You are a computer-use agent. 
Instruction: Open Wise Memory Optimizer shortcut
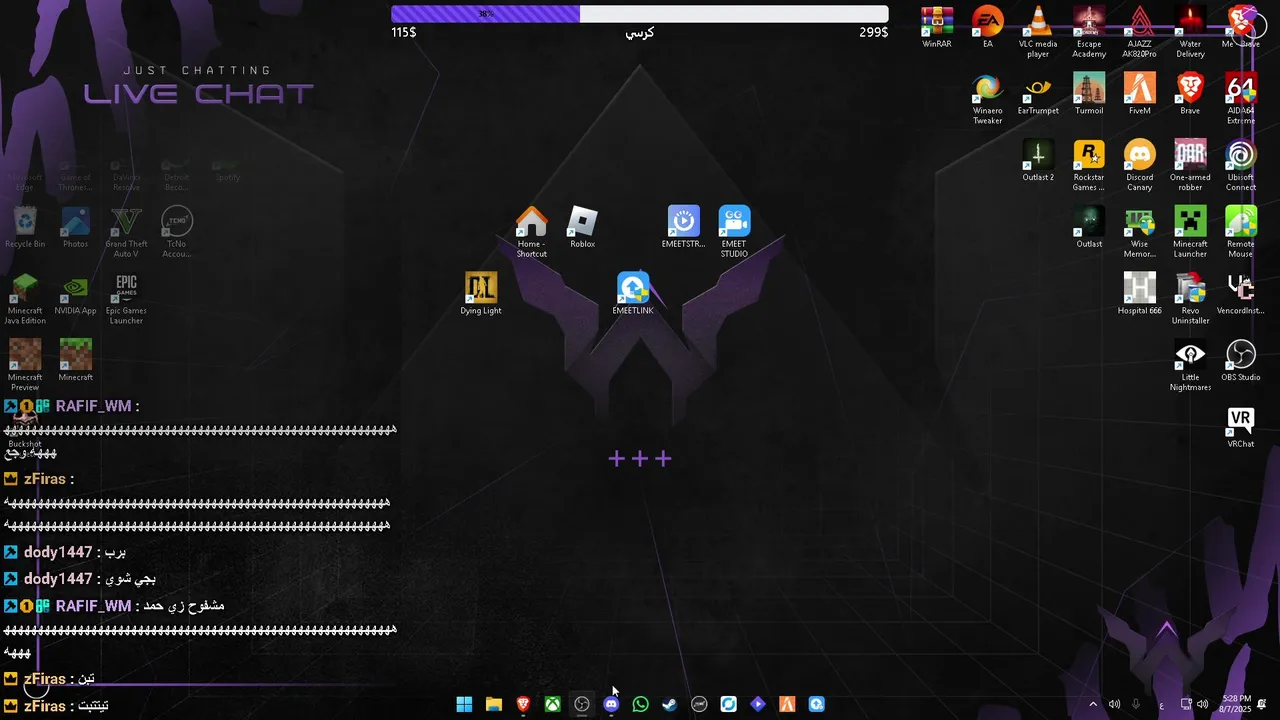click(1139, 233)
